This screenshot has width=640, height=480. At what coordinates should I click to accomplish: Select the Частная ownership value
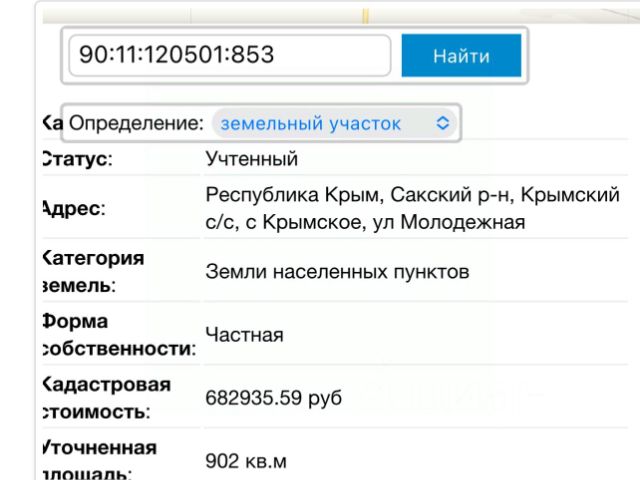pos(243,336)
